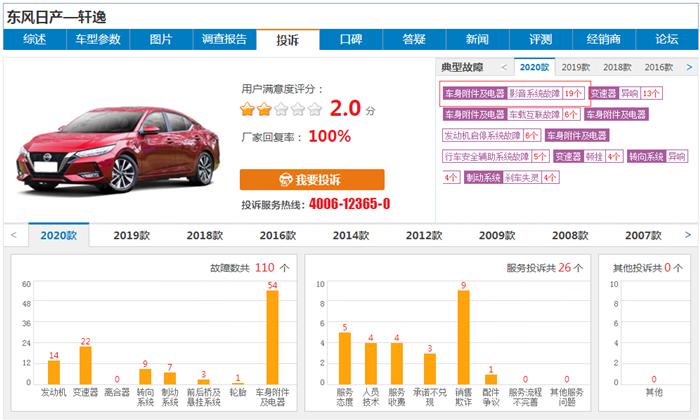The width and height of the screenshot is (700, 420).
Task: Click the red Nissan Sylphy car image
Action: click(118, 150)
